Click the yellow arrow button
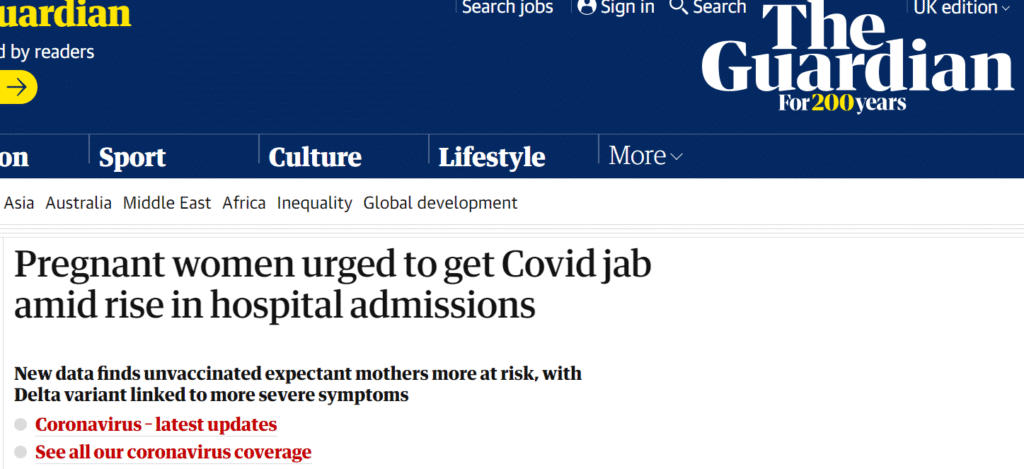 point(17,87)
